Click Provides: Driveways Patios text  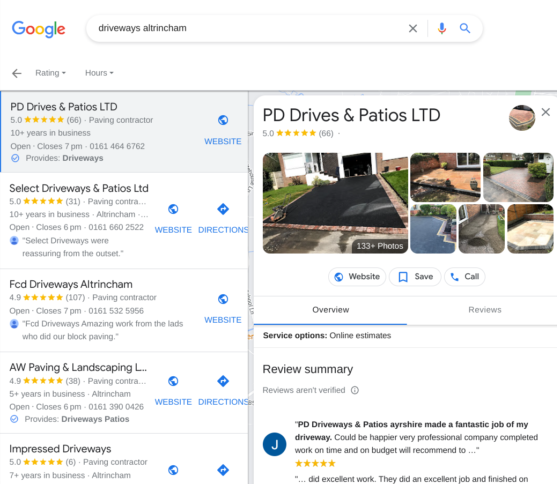coord(77,419)
